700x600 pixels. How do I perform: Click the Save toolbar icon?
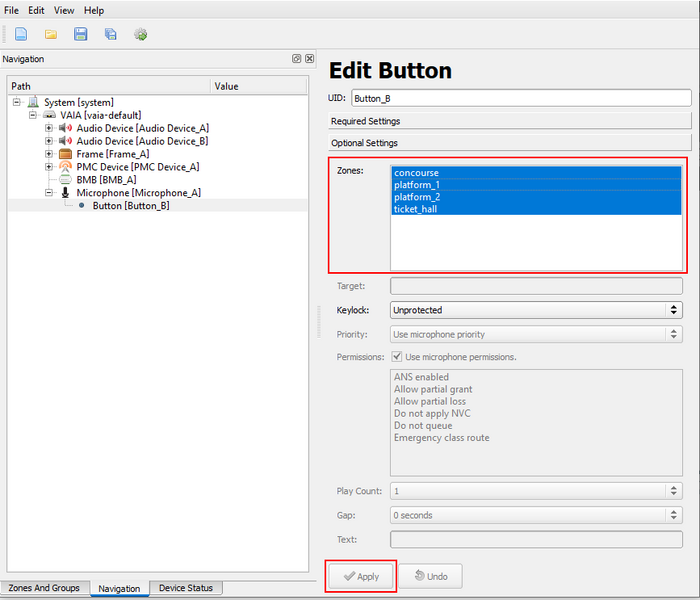pyautogui.click(x=81, y=34)
